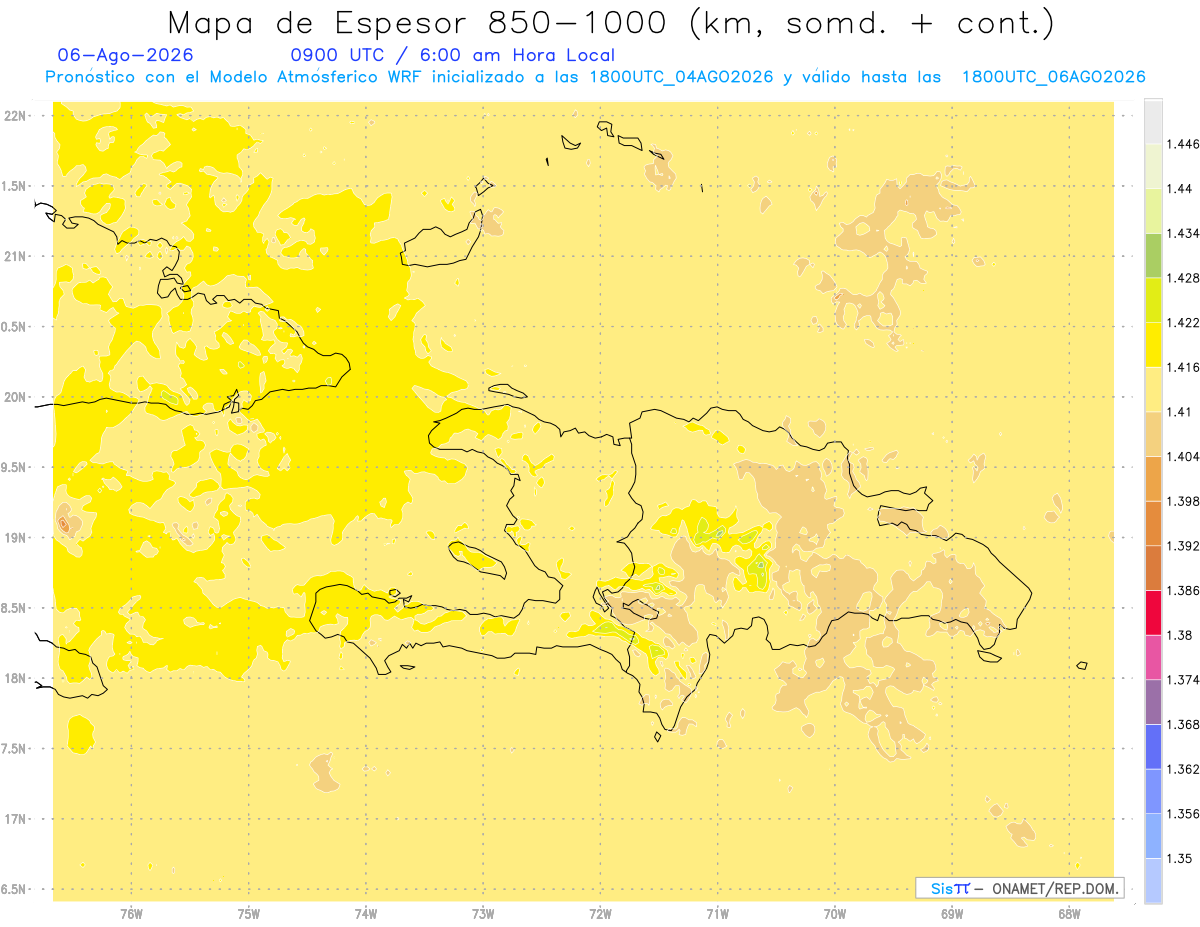Click the purple color band between 1.368 and 1.374
Viewport: 1200px width, 927px height.
(x=1153, y=703)
